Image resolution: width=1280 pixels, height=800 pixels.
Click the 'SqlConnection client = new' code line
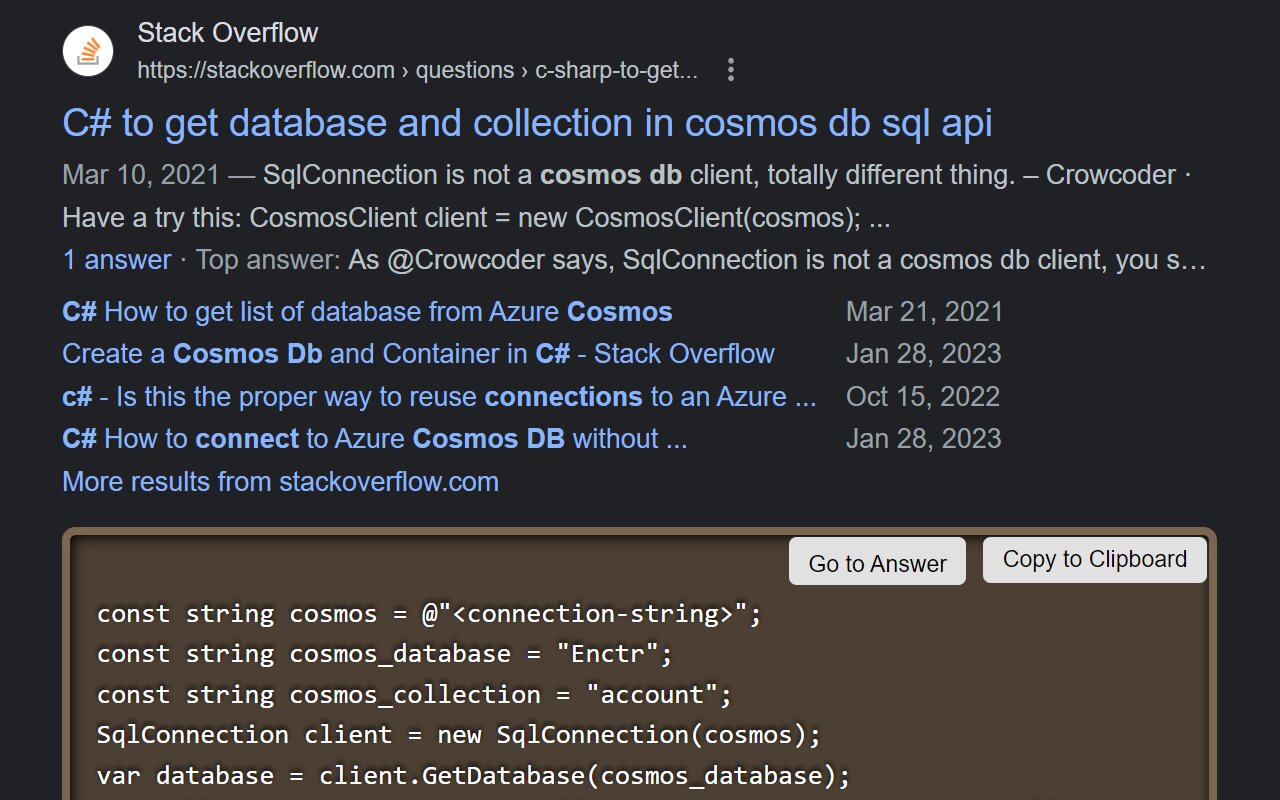pos(458,735)
